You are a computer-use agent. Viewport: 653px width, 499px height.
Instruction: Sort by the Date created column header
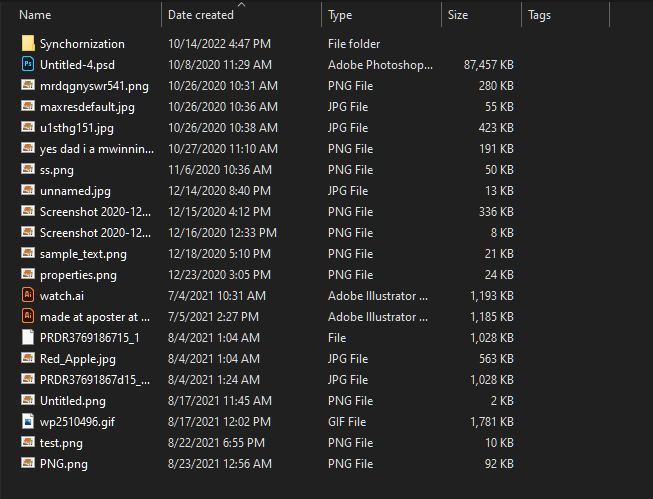point(200,16)
